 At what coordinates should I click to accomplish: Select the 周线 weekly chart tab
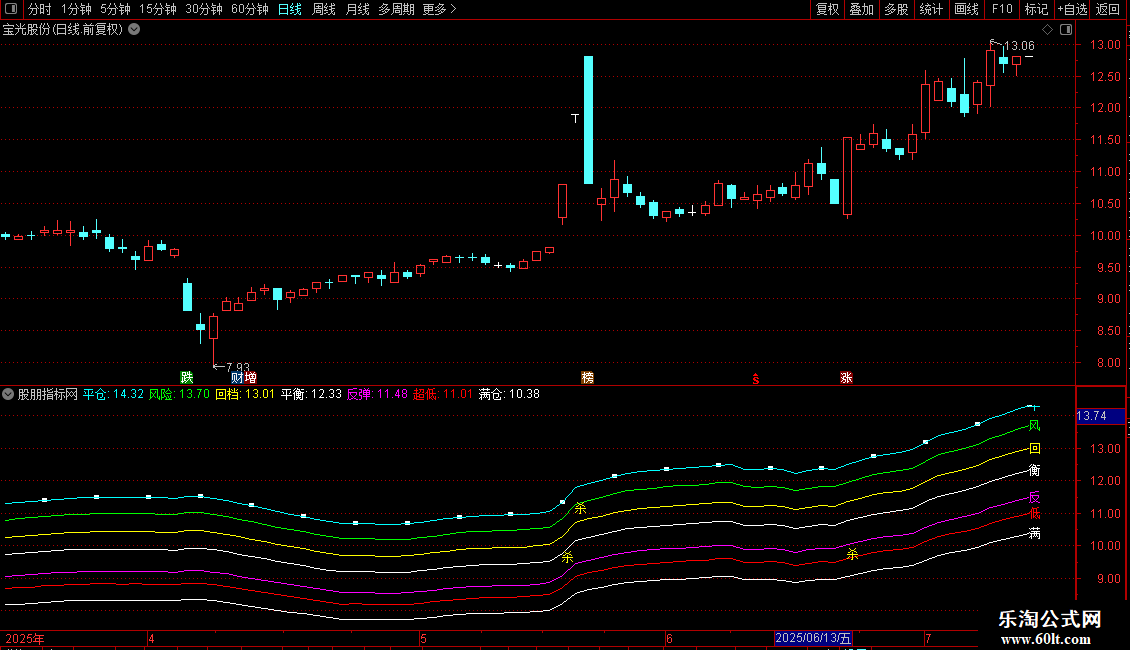pos(324,9)
